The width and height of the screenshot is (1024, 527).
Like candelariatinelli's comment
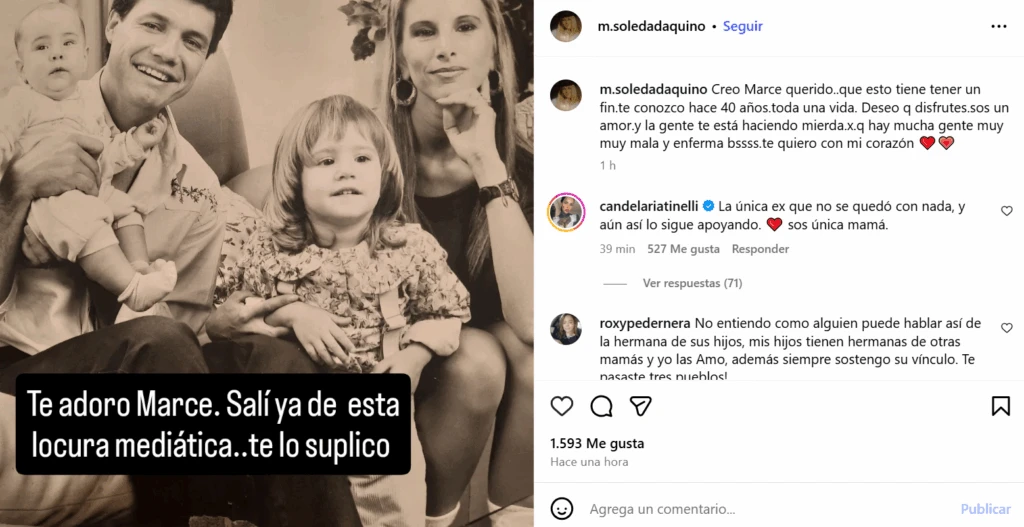pyautogui.click(x=1006, y=211)
